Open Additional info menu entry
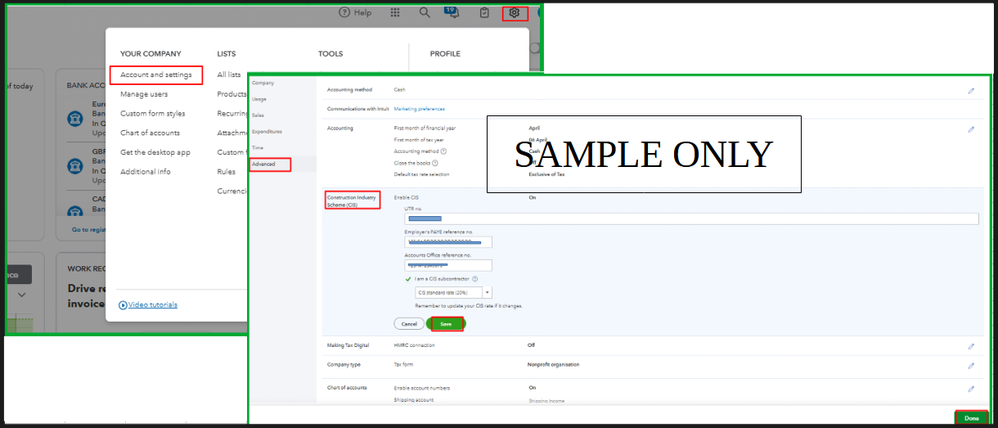 145,171
